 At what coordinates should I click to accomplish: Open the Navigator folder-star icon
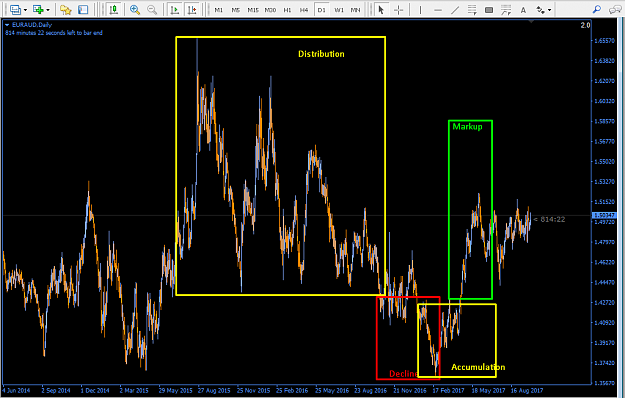(66, 10)
